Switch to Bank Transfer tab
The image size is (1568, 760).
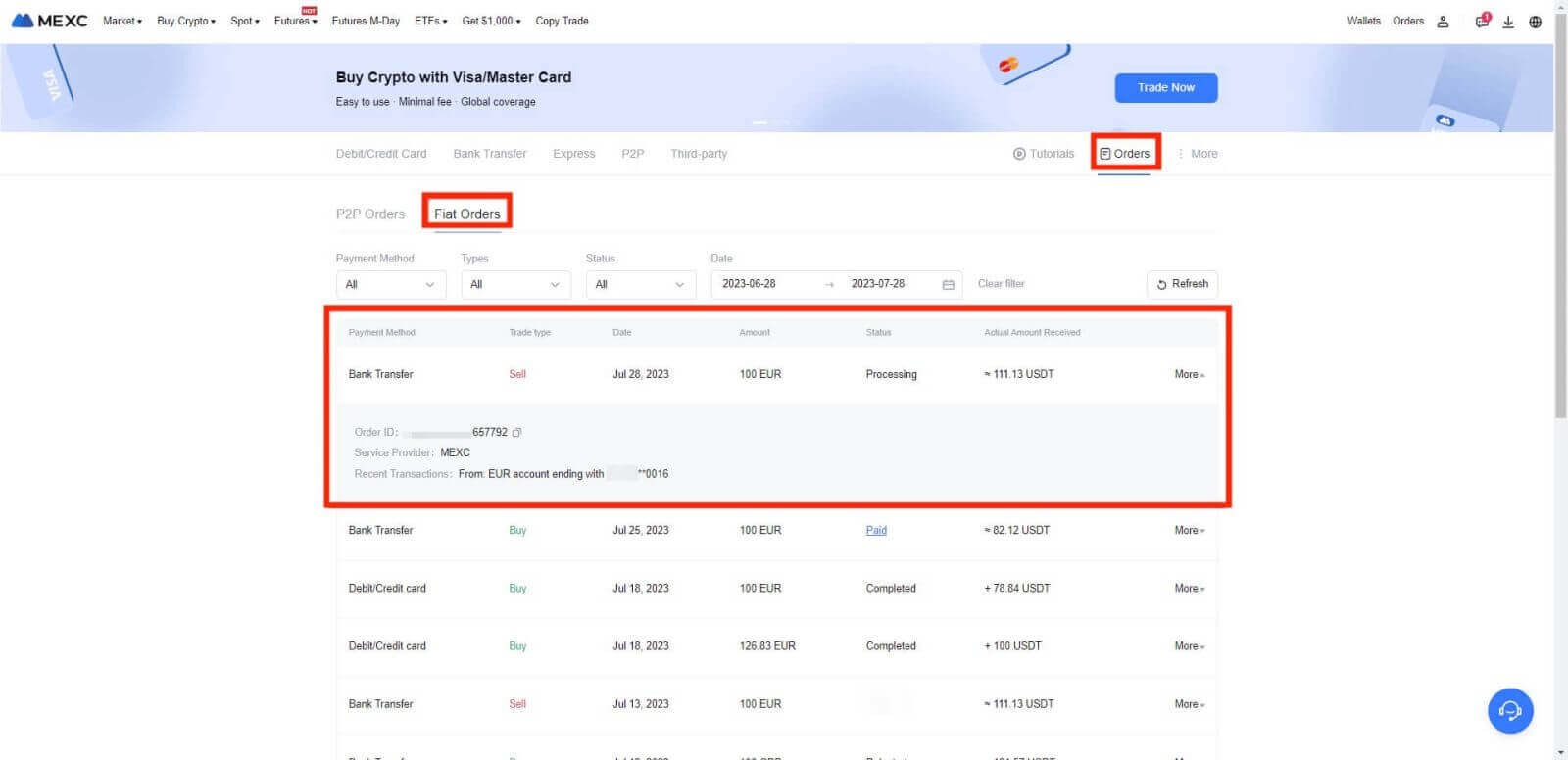point(490,154)
